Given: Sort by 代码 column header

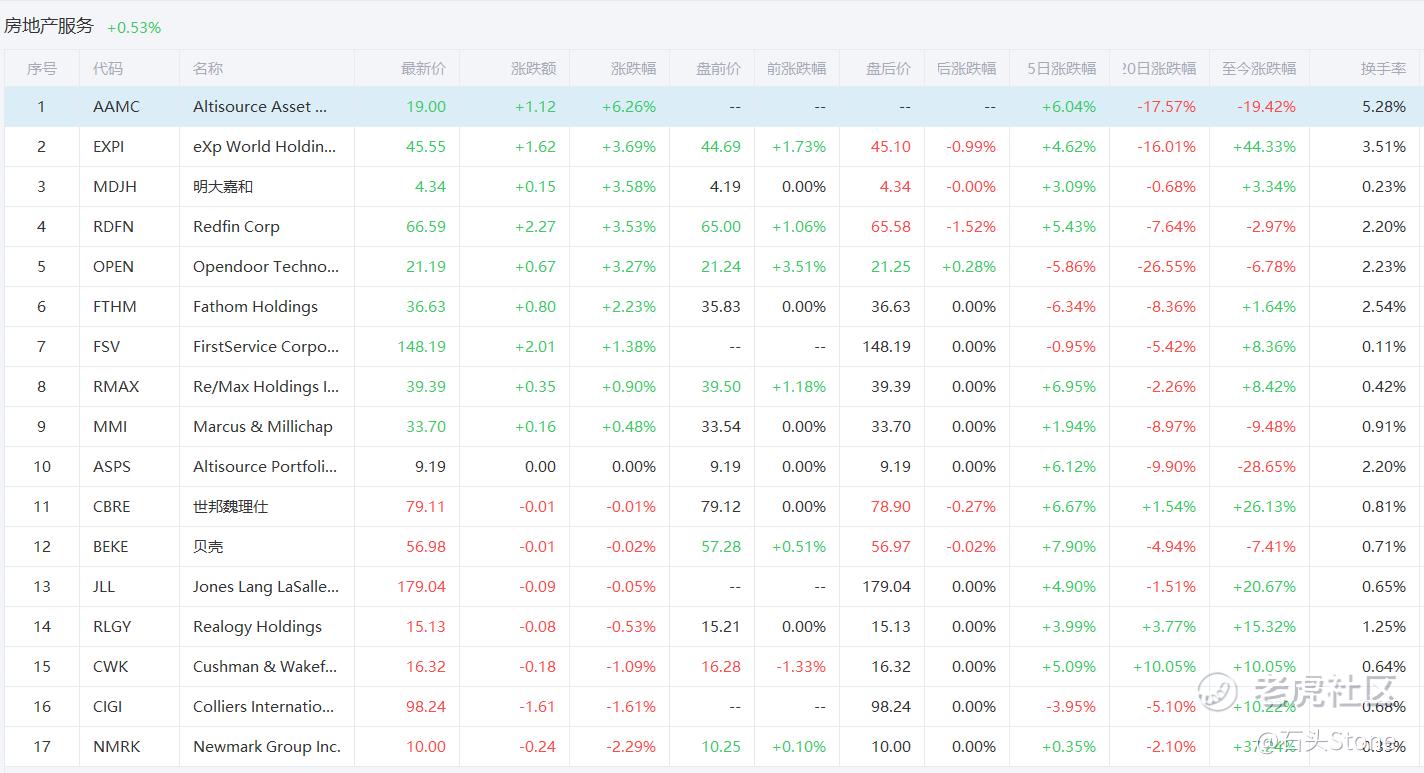Looking at the screenshot, I should pos(108,69).
